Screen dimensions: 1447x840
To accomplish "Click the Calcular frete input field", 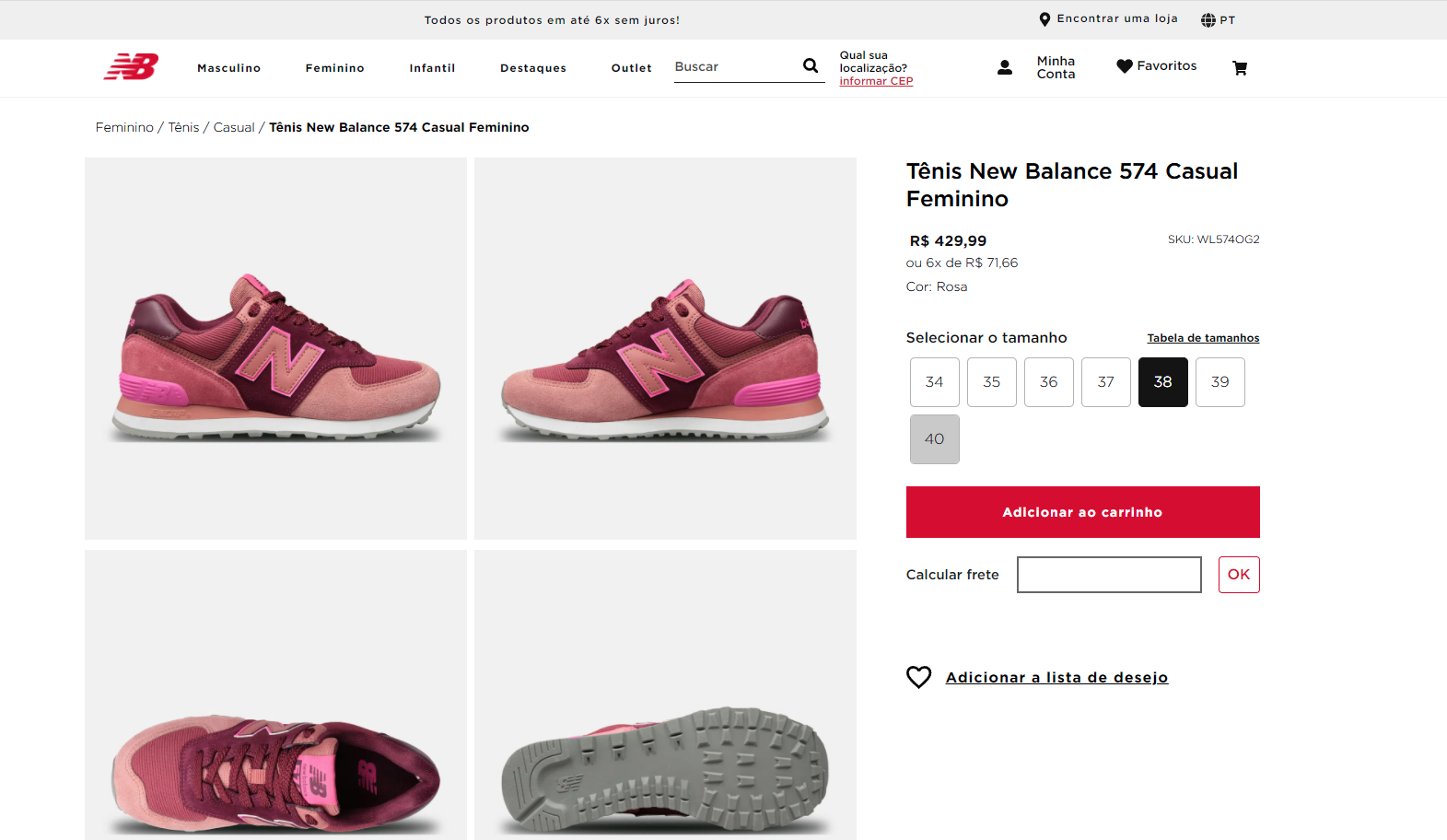I will [1109, 575].
